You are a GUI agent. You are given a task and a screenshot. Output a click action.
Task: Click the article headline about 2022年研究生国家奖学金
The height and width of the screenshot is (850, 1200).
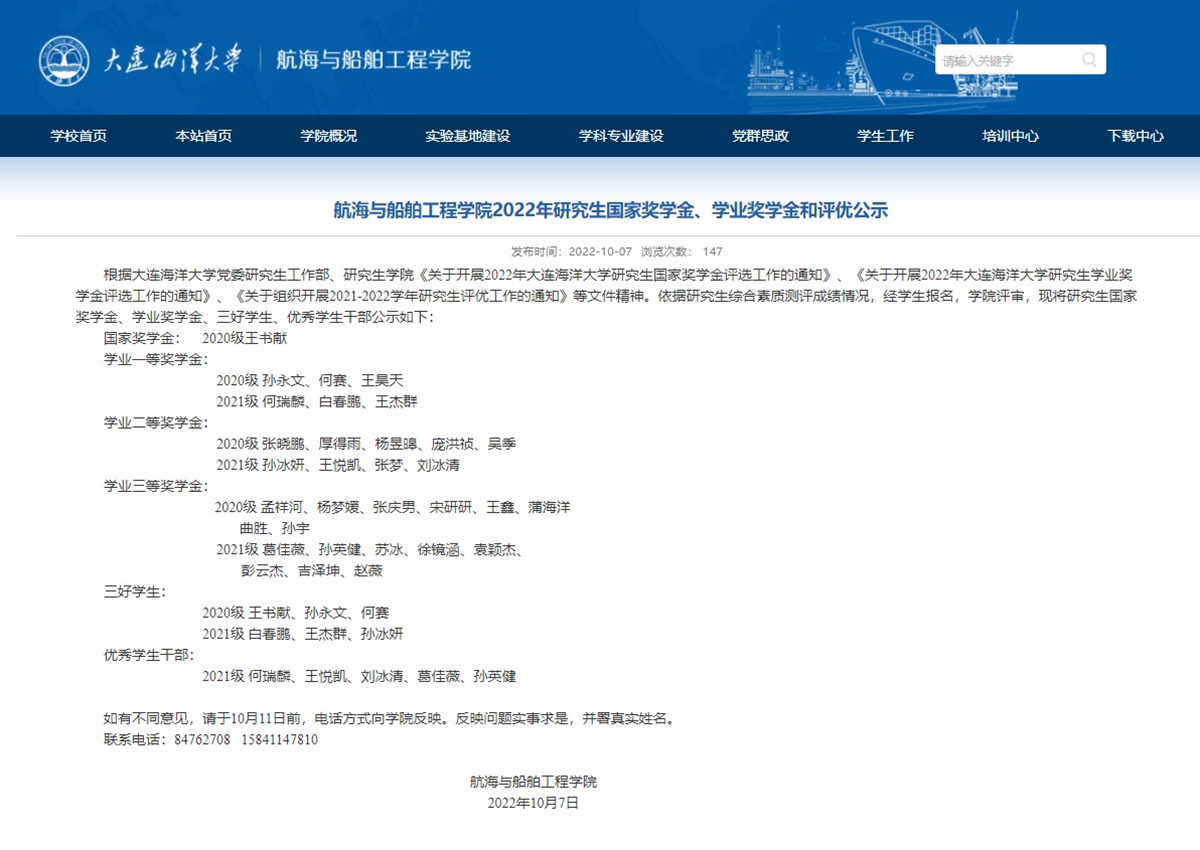(x=610, y=210)
